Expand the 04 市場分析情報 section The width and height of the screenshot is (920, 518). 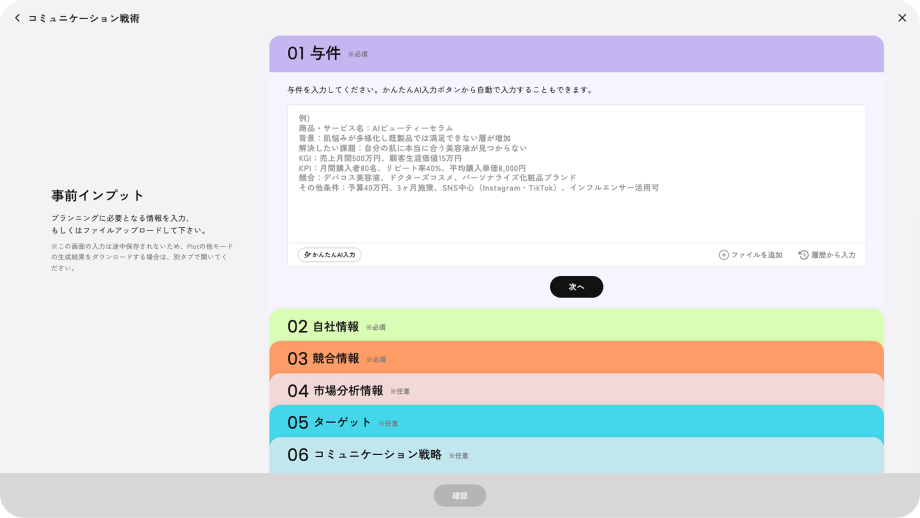tap(576, 391)
